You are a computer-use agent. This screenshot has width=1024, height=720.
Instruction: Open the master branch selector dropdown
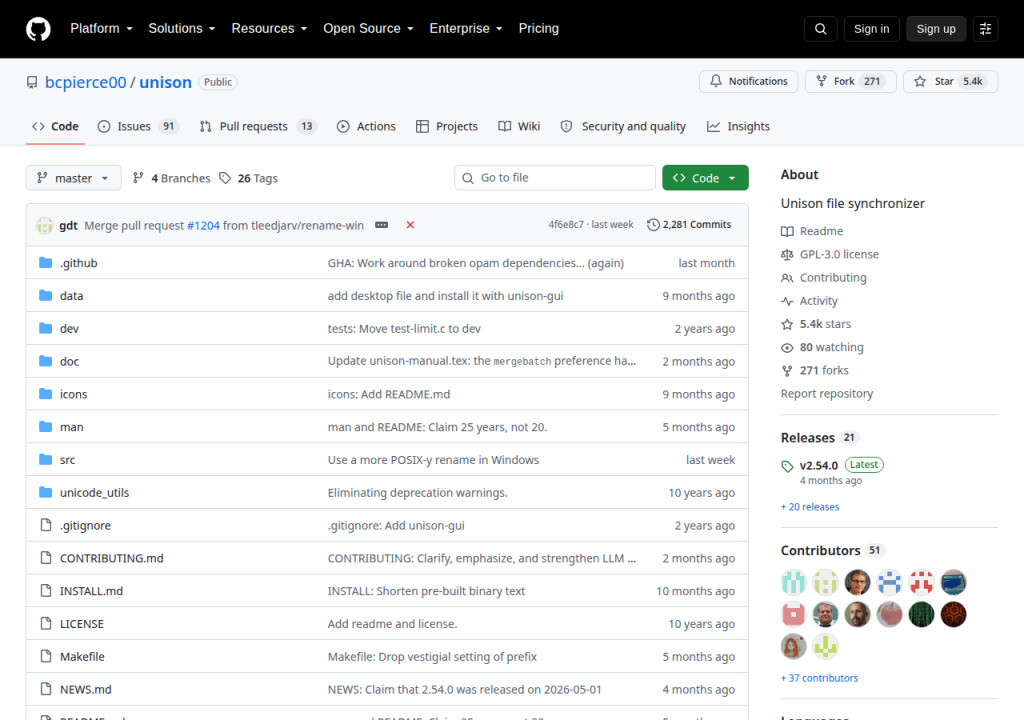pyautogui.click(x=73, y=178)
